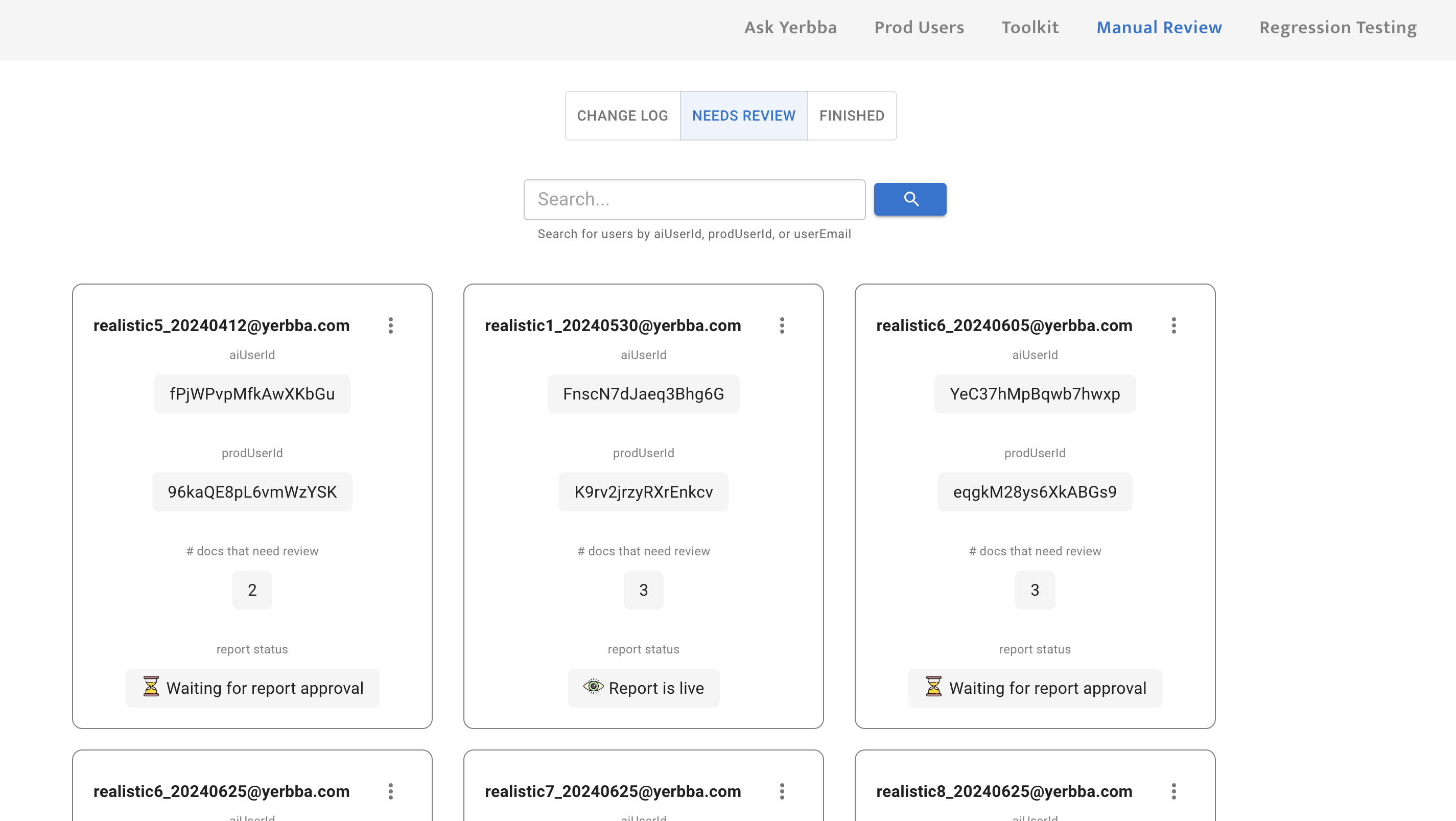
Task: Switch to the CHANGE LOG tab
Action: coord(622,116)
